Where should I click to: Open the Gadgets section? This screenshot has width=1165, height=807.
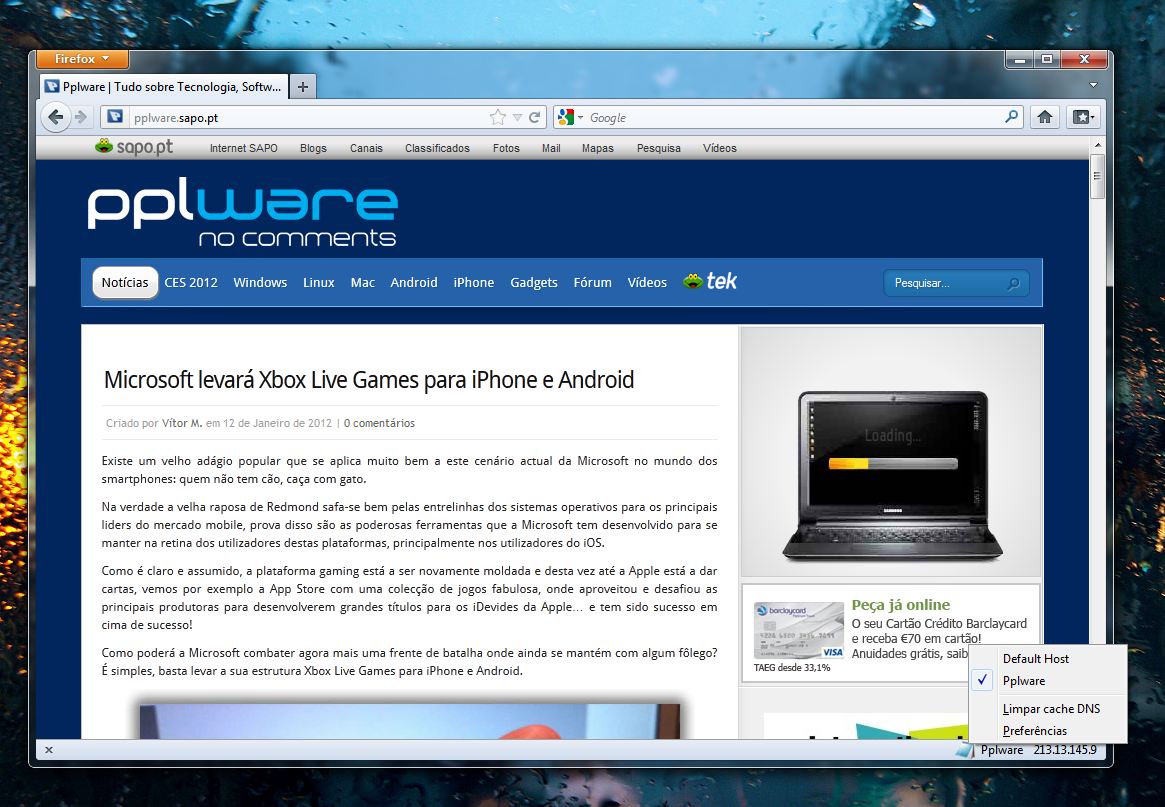[534, 282]
